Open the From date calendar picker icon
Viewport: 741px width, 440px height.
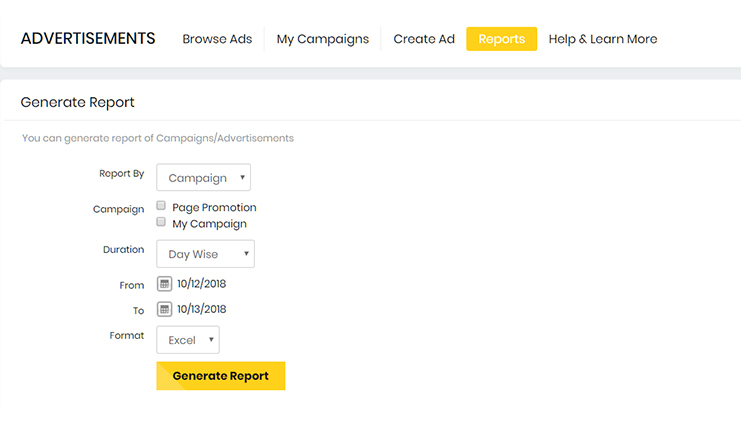(165, 284)
